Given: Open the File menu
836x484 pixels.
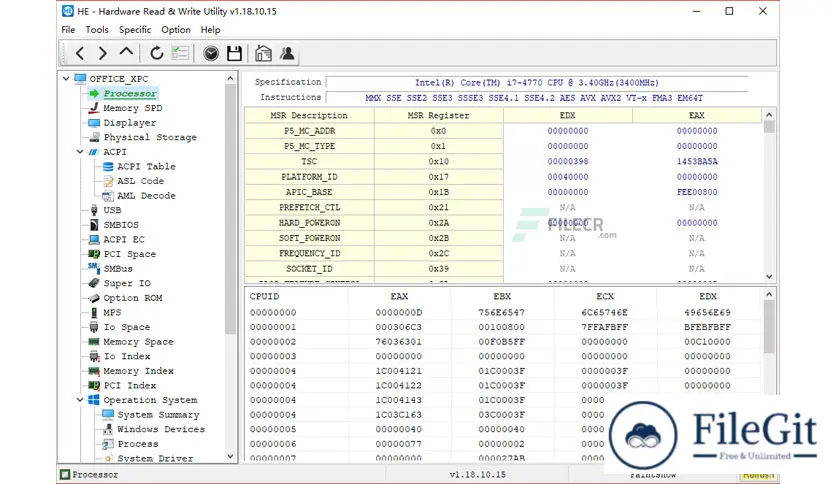Looking at the screenshot, I should (x=68, y=30).
